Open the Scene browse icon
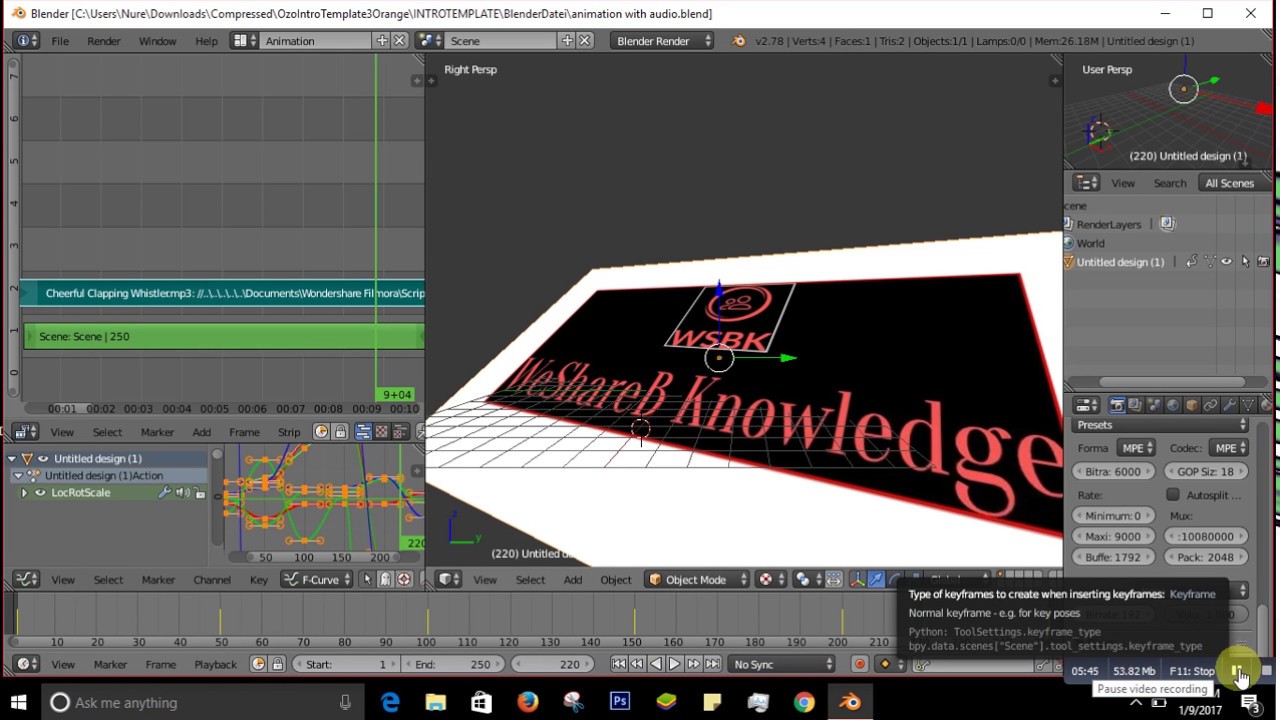1280x720 pixels. (430, 41)
